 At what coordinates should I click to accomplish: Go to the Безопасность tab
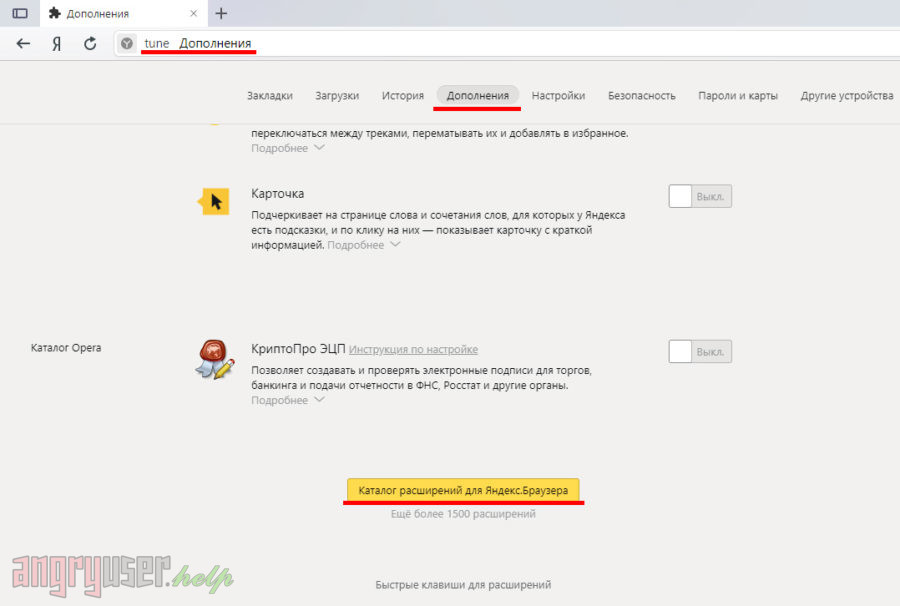click(x=641, y=96)
